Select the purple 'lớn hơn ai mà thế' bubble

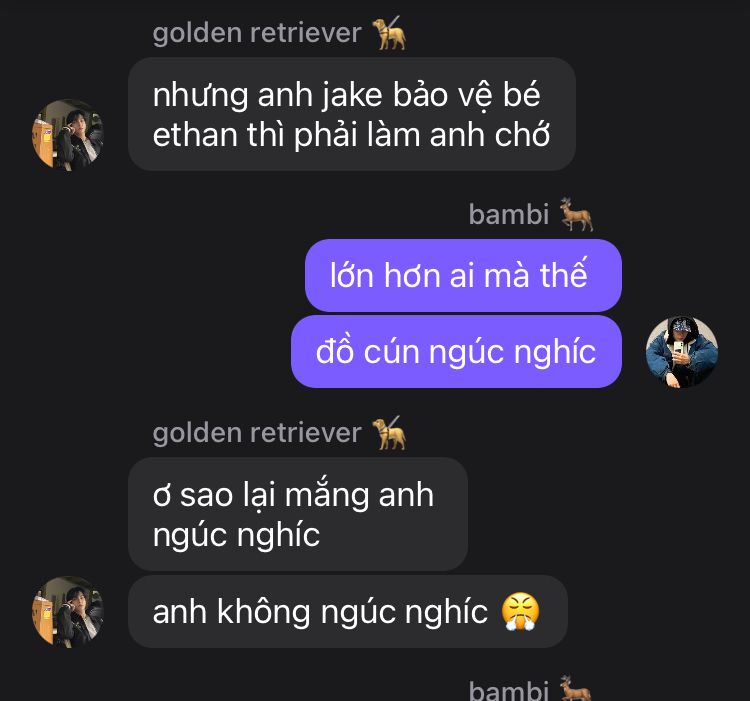(x=463, y=275)
